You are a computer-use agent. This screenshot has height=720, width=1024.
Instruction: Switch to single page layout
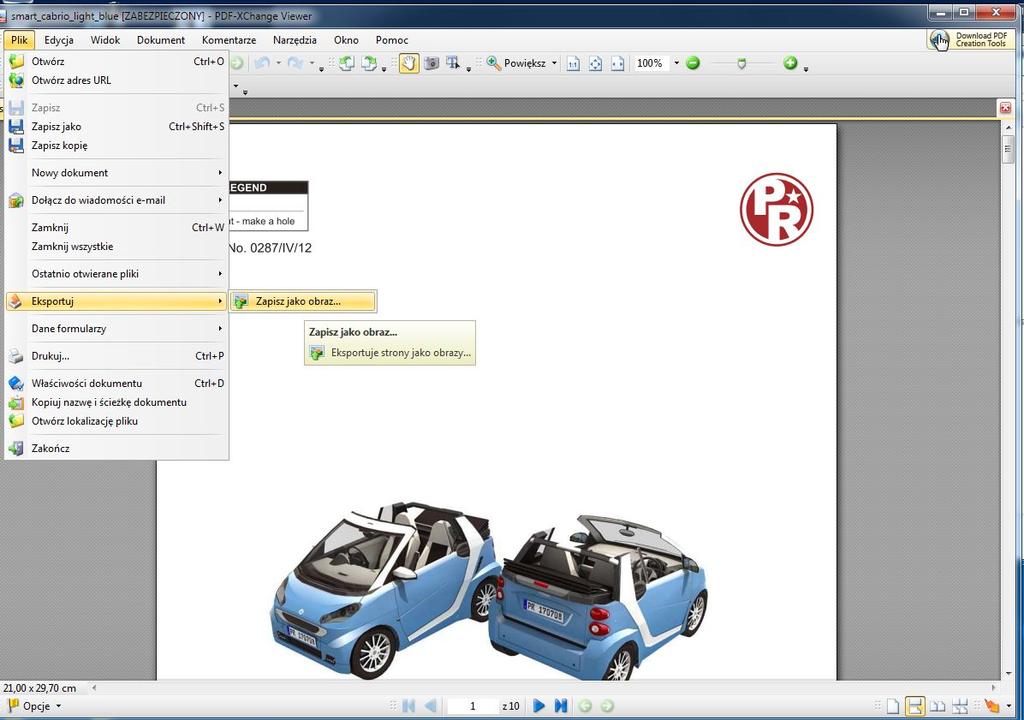tap(893, 706)
